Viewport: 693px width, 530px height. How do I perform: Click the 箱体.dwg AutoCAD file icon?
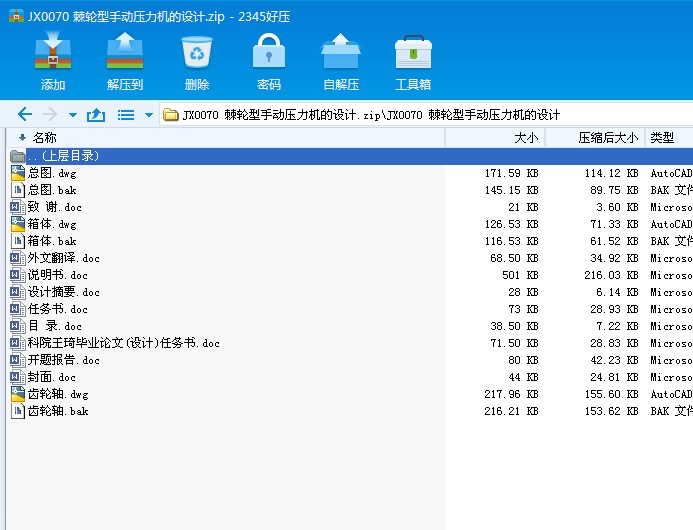(x=17, y=224)
